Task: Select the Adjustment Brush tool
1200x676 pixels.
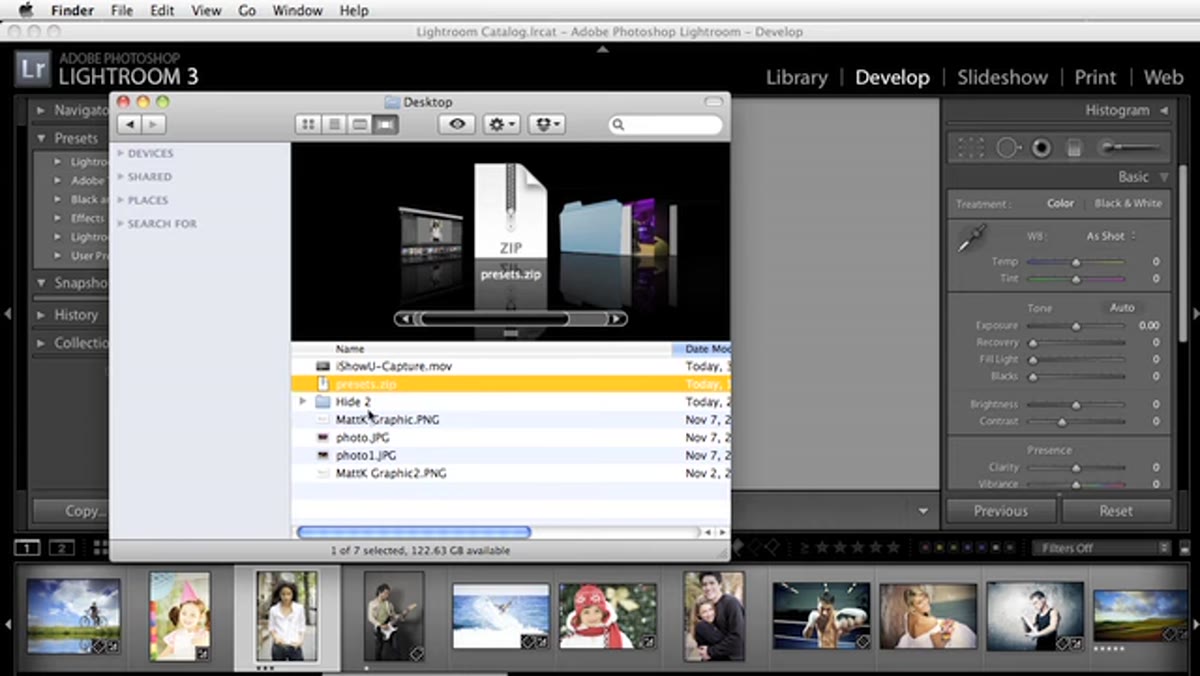Action: click(1130, 148)
